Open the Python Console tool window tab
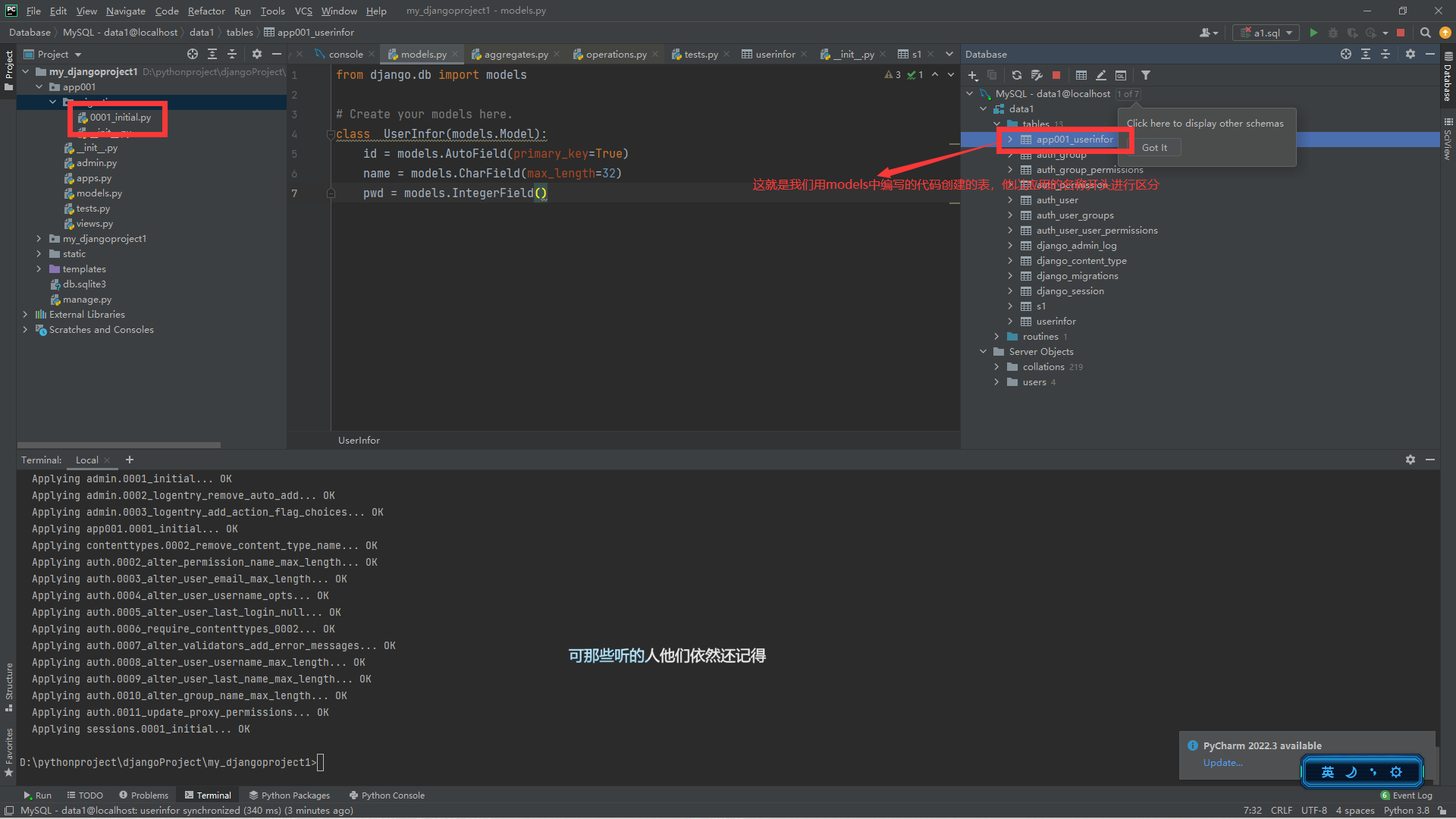1456x819 pixels. point(387,795)
